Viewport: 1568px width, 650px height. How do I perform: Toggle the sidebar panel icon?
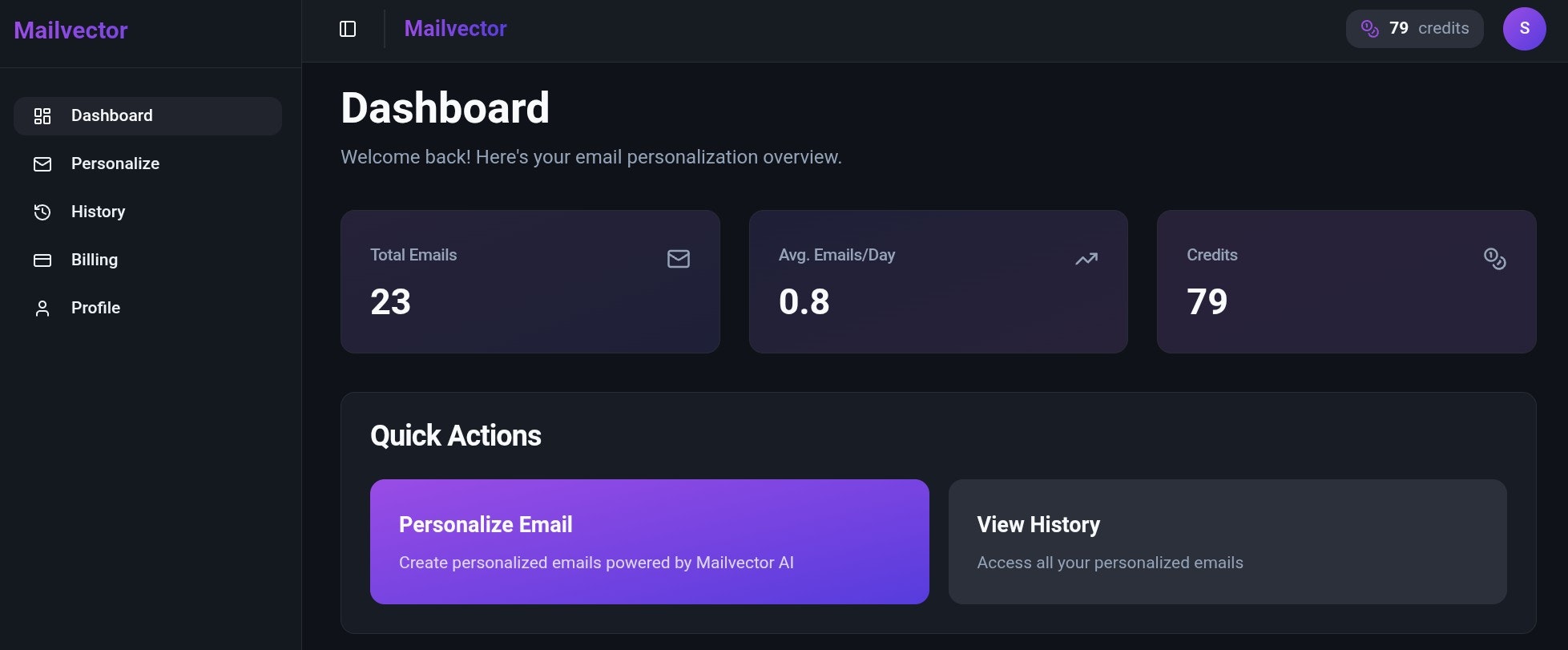coord(348,29)
